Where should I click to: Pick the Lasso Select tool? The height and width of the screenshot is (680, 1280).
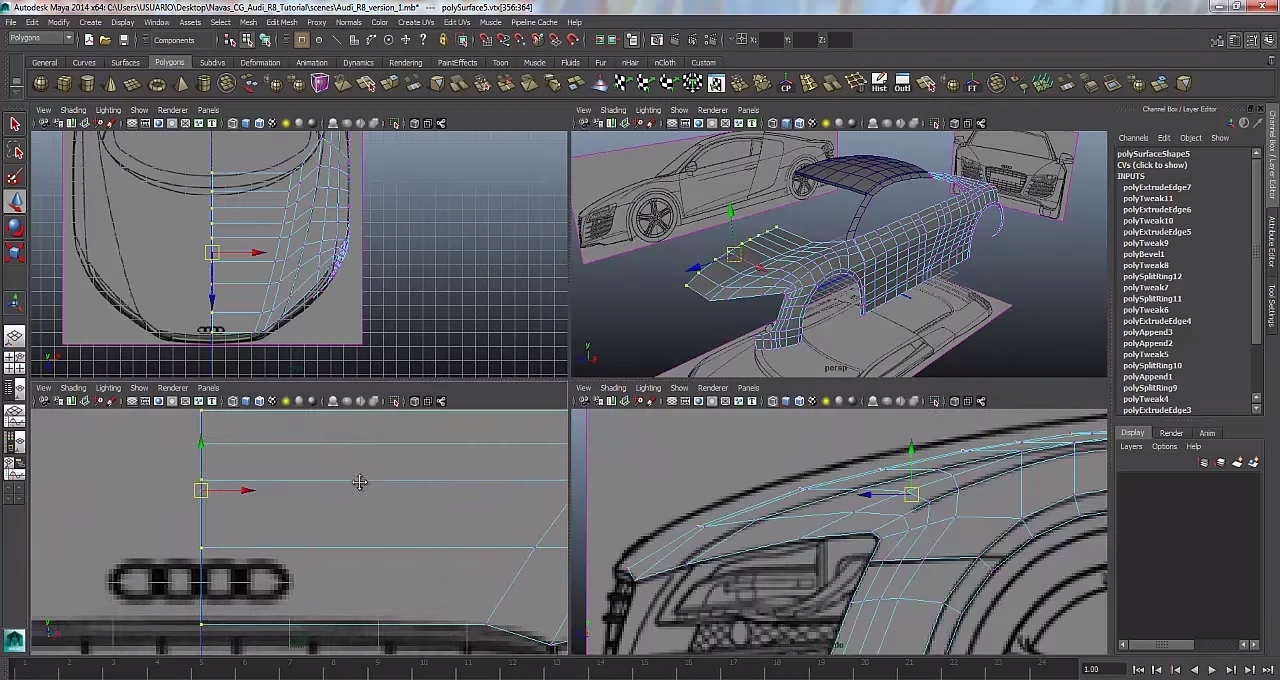[x=15, y=151]
